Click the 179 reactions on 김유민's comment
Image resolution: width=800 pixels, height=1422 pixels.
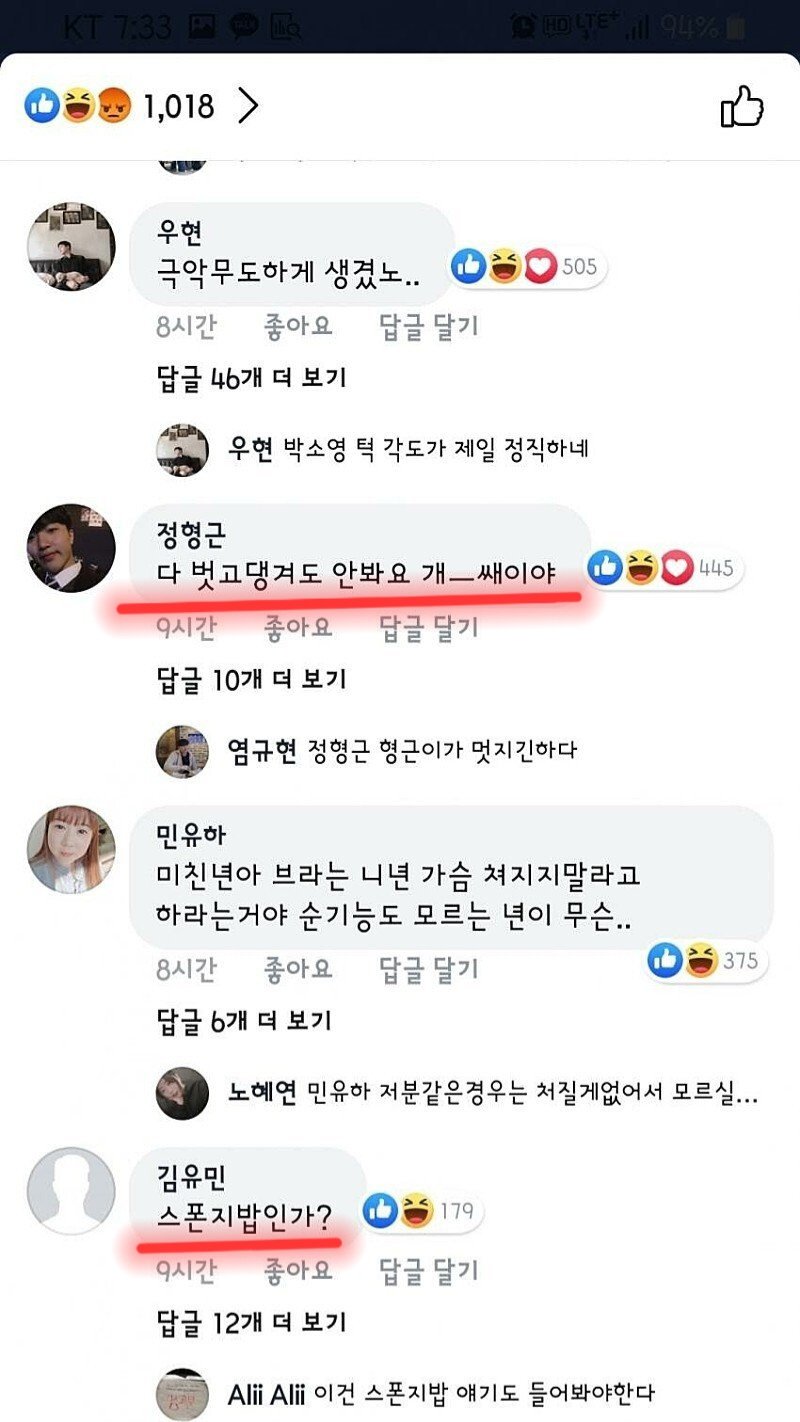[x=424, y=1211]
